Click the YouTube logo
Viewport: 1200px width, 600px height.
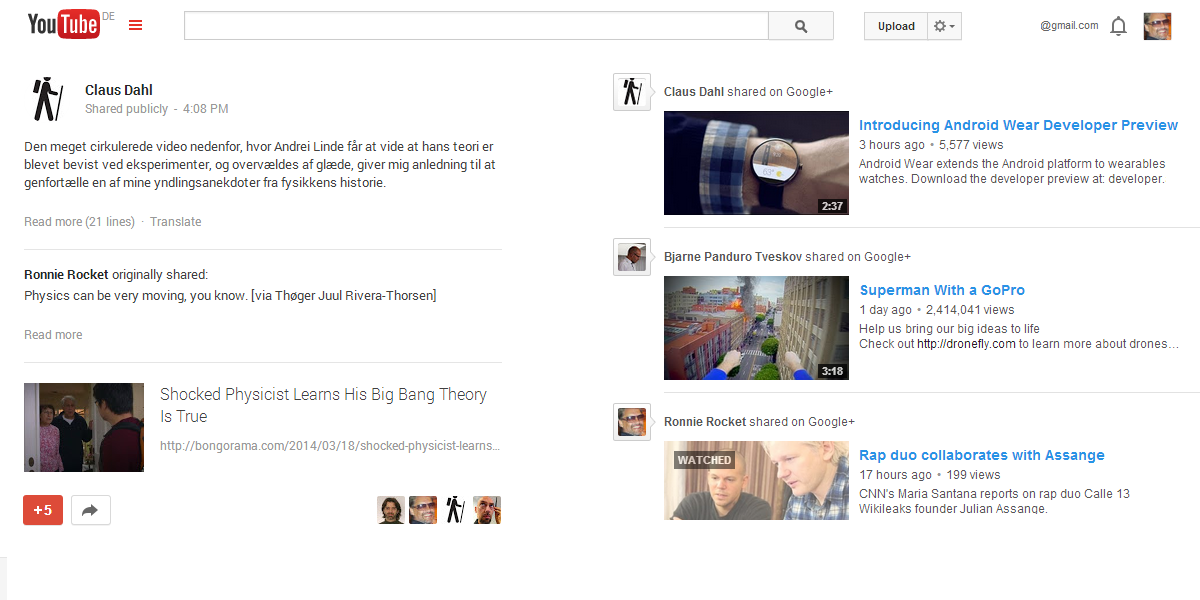pos(64,25)
